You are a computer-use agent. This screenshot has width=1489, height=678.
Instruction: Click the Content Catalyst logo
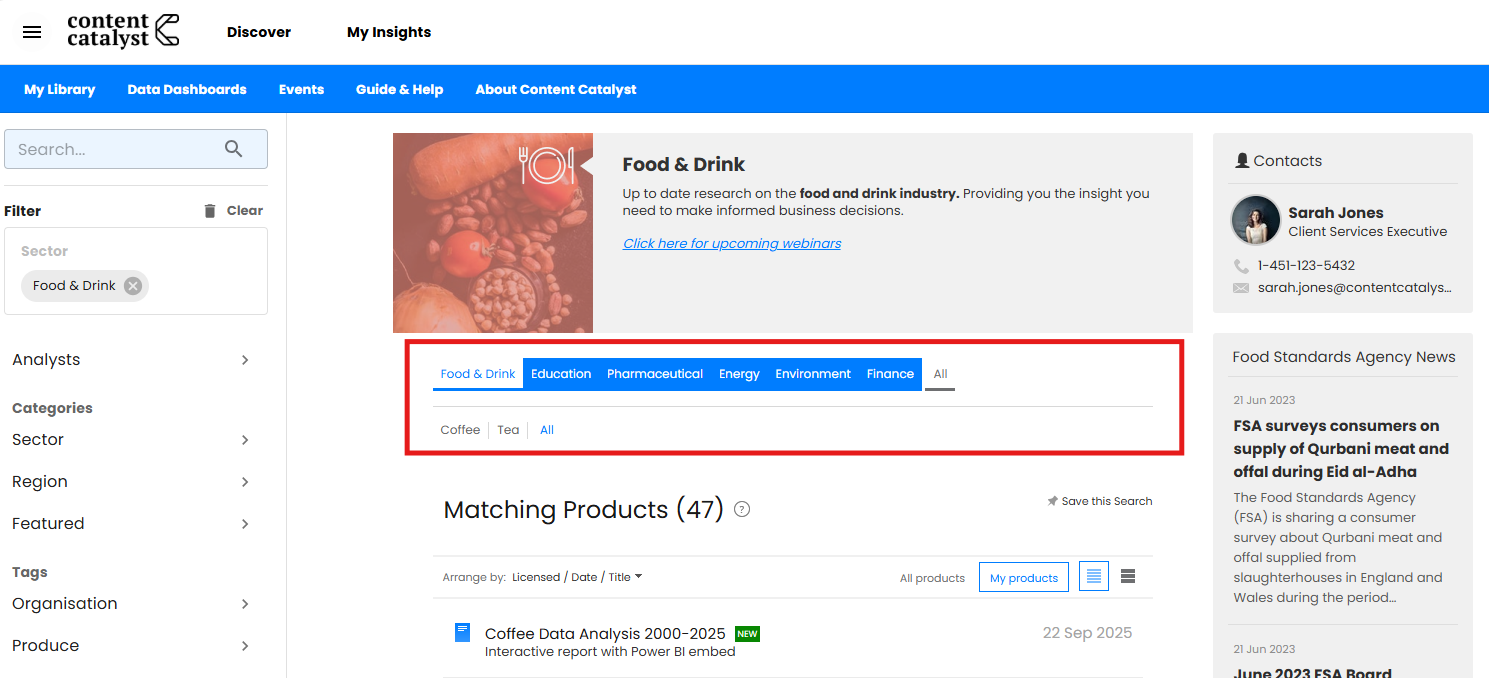[x=123, y=31]
